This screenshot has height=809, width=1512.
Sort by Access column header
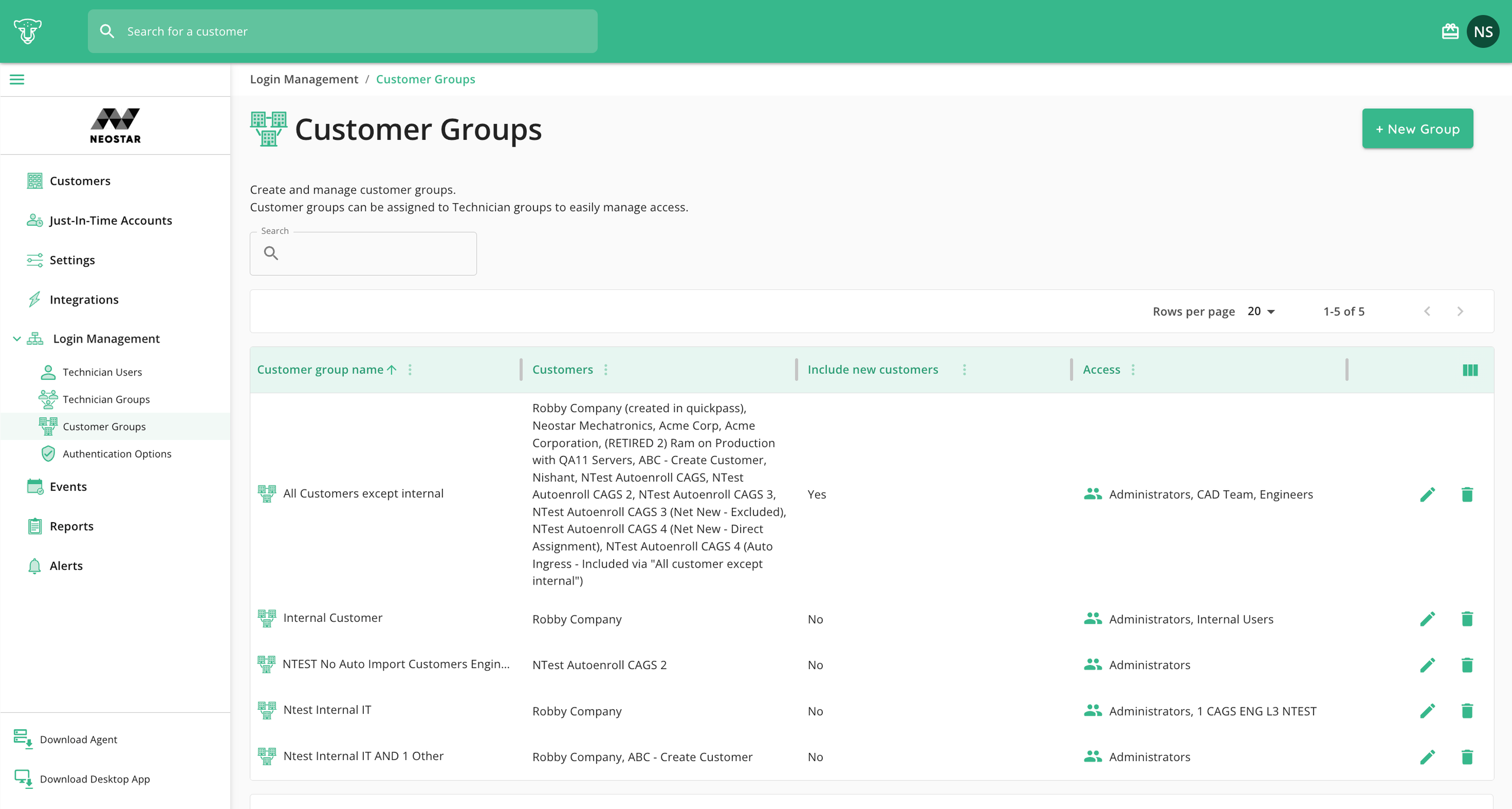pos(1101,370)
